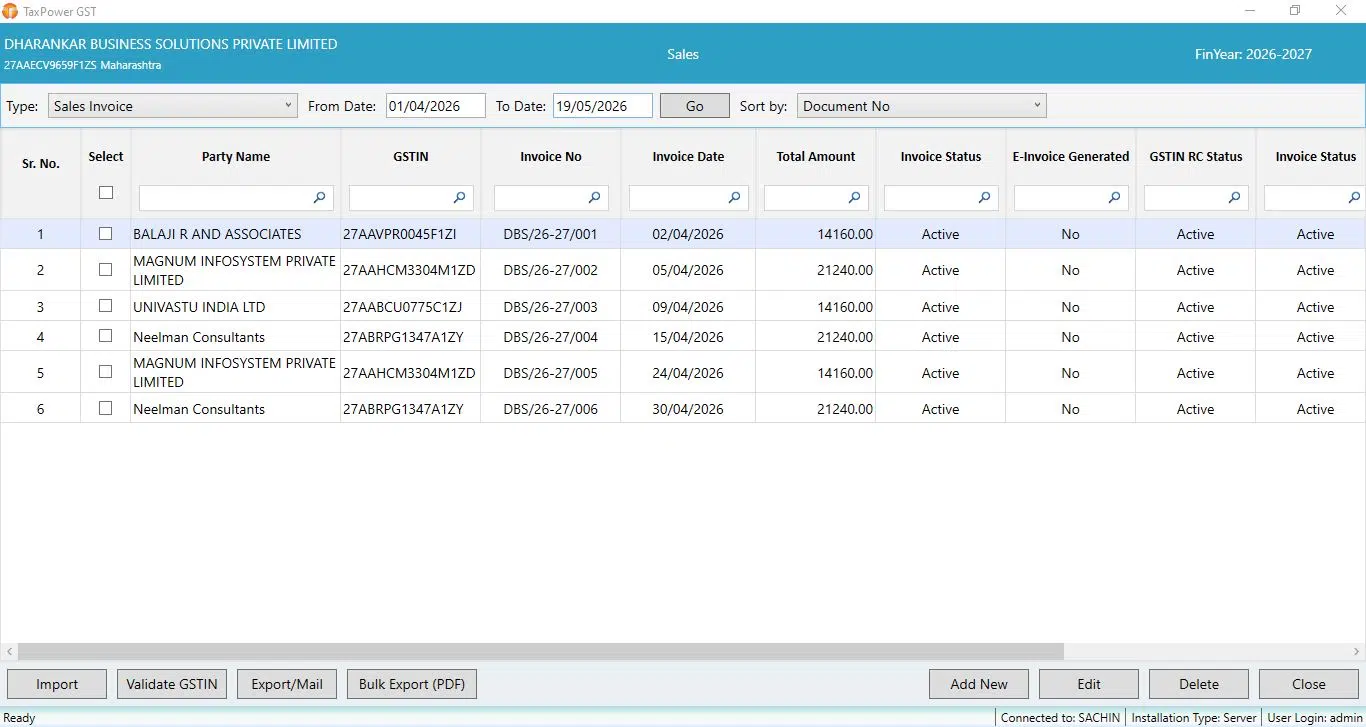Click the Close button at bottom right
This screenshot has width=1366, height=727.
tap(1309, 684)
